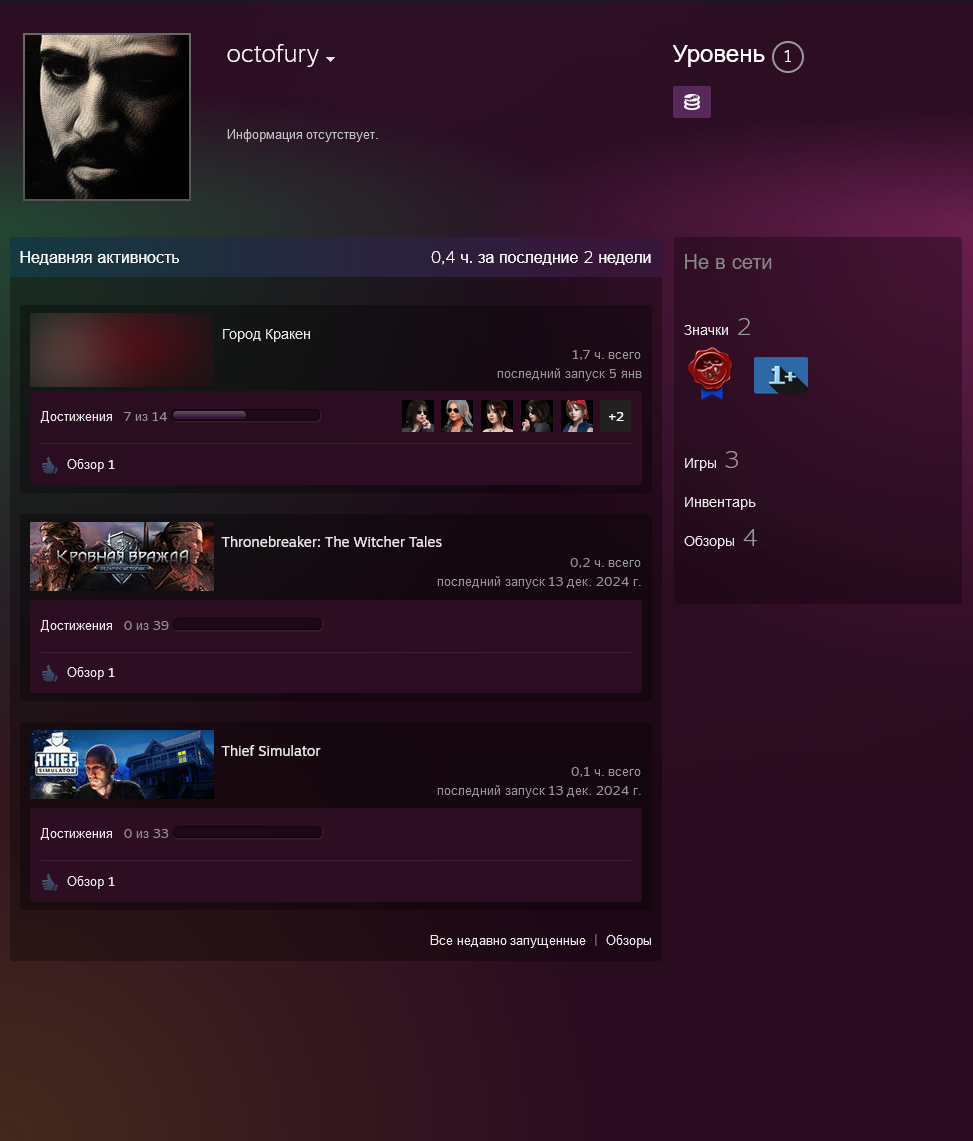Open the Обзоры reviews link in sidebar

pos(709,541)
